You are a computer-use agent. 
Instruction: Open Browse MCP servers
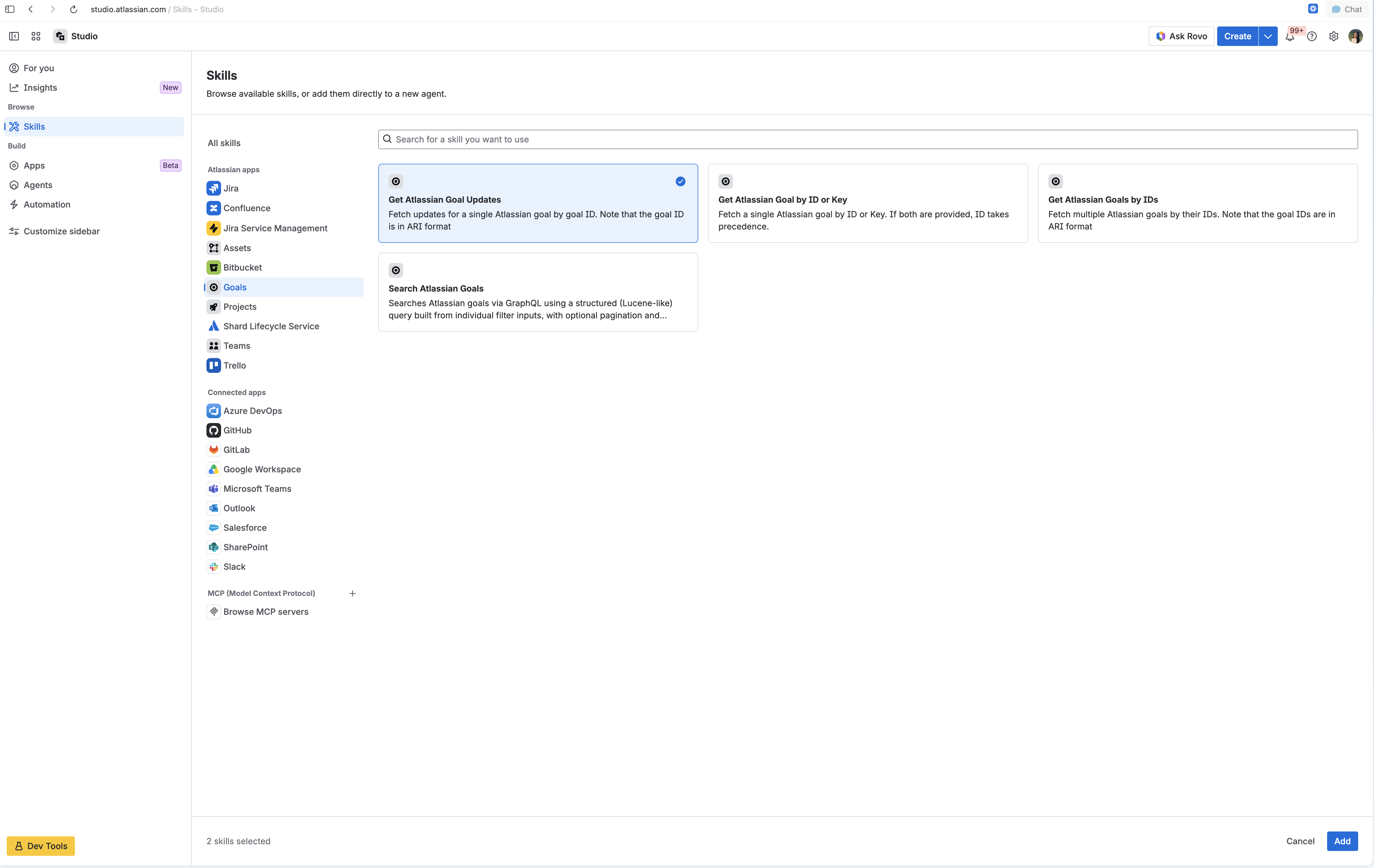click(x=284, y=612)
